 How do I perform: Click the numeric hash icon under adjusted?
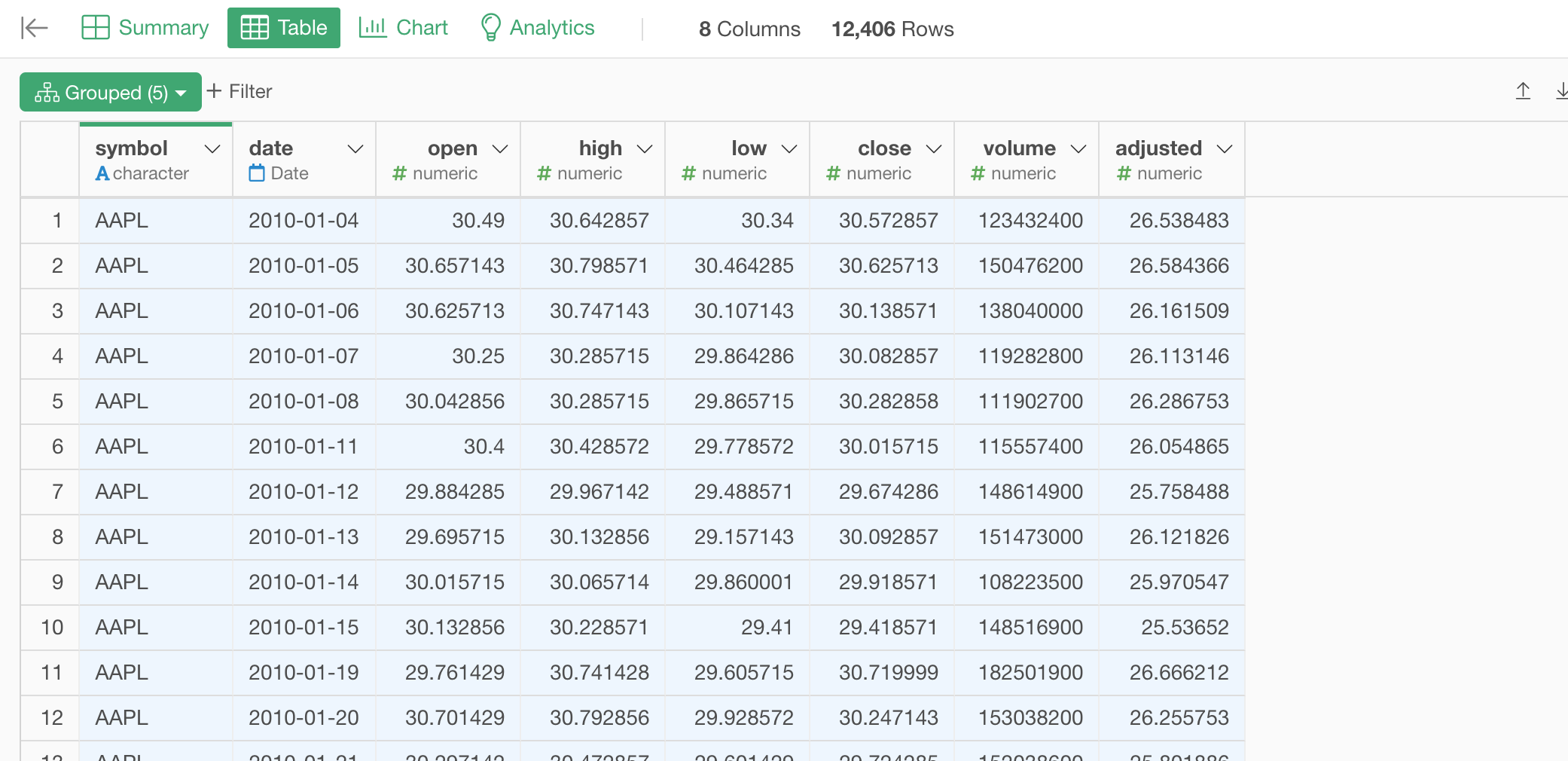pos(1124,173)
